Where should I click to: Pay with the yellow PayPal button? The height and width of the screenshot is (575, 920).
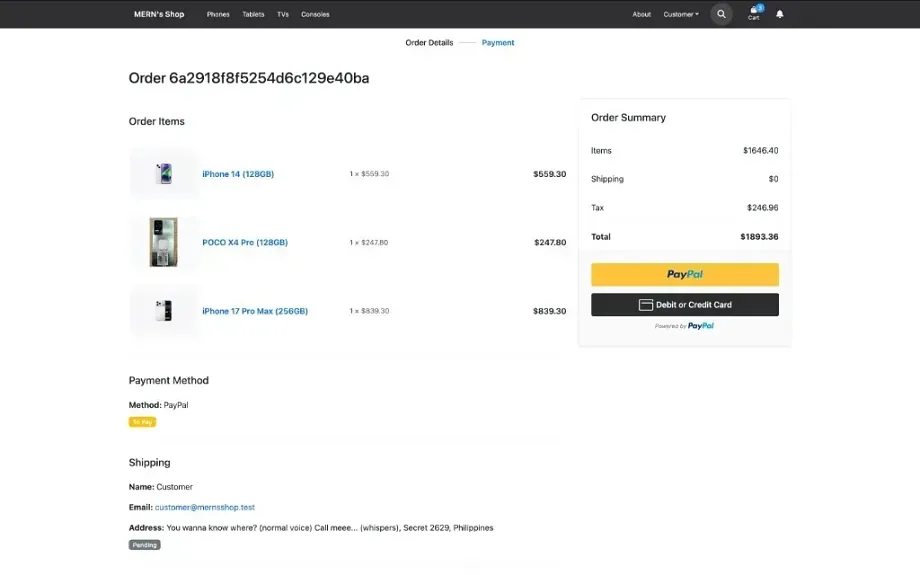pyautogui.click(x=685, y=274)
